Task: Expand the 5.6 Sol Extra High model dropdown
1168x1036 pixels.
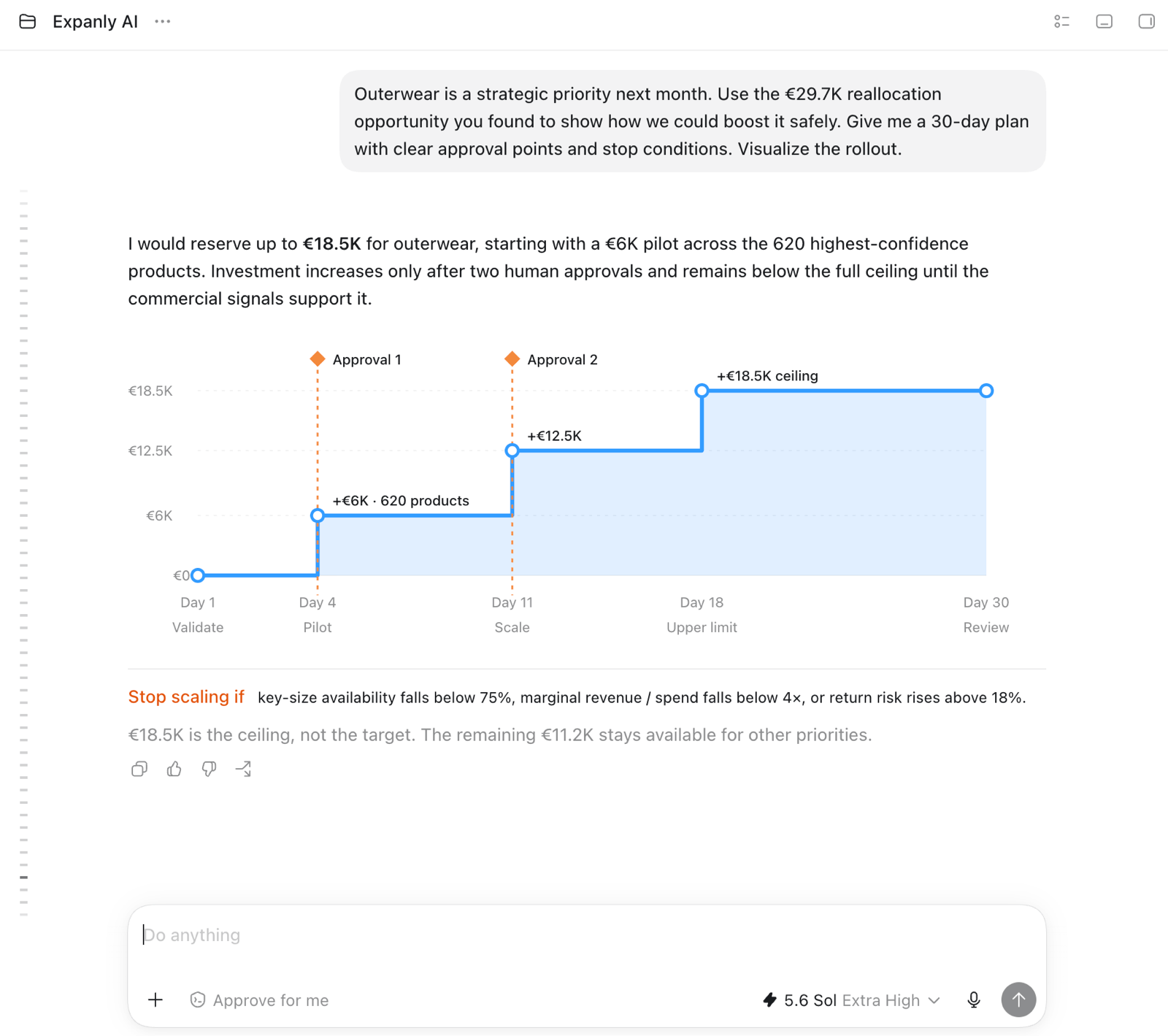Action: click(851, 1000)
